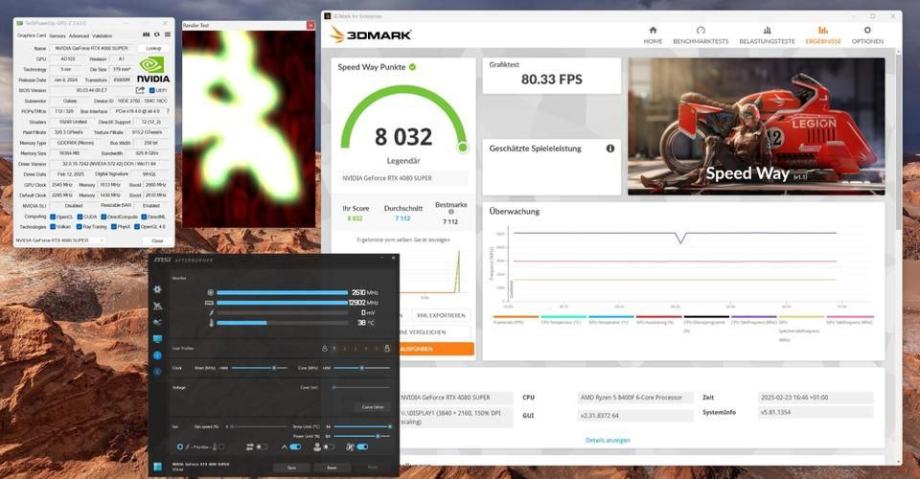The width and height of the screenshot is (920, 479).
Task: Toggle the CUDA checkbox in GPU-Z
Action: [x=78, y=217]
